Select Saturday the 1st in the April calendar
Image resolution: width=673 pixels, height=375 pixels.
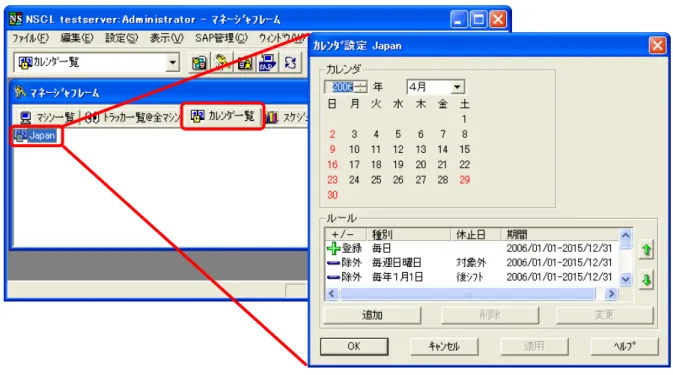[464, 119]
